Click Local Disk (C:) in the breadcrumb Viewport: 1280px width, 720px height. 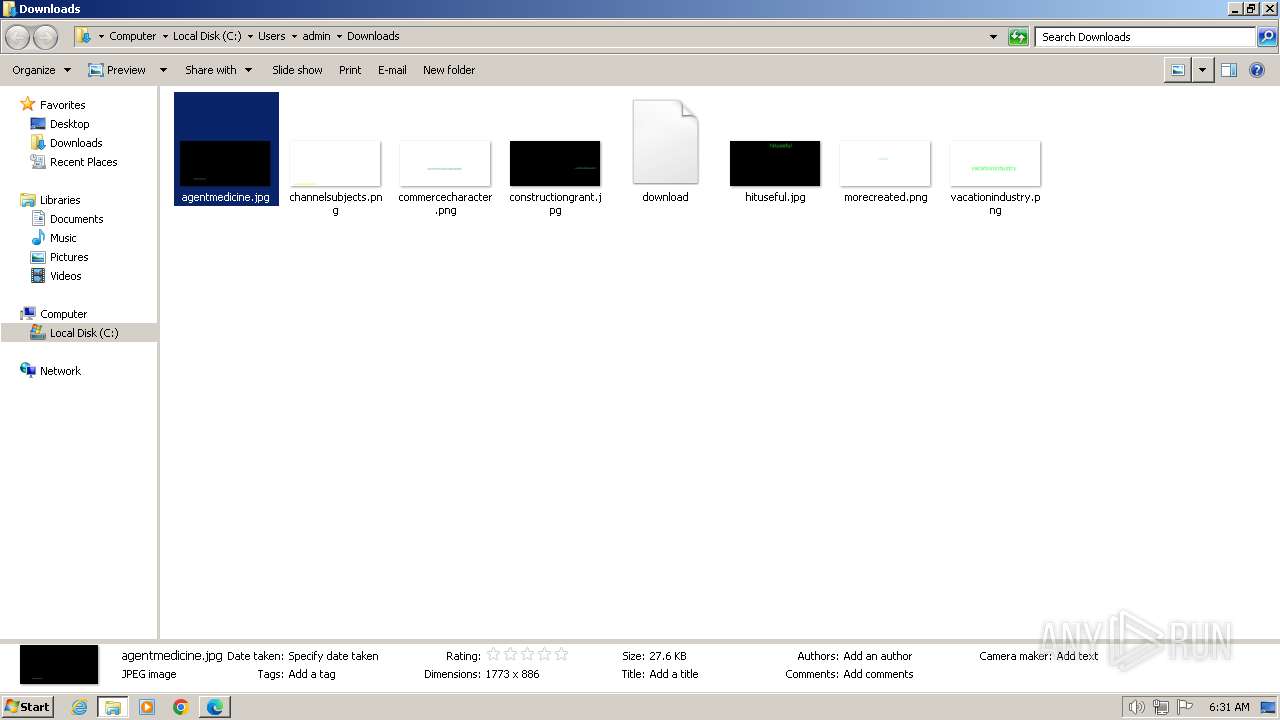point(207,36)
